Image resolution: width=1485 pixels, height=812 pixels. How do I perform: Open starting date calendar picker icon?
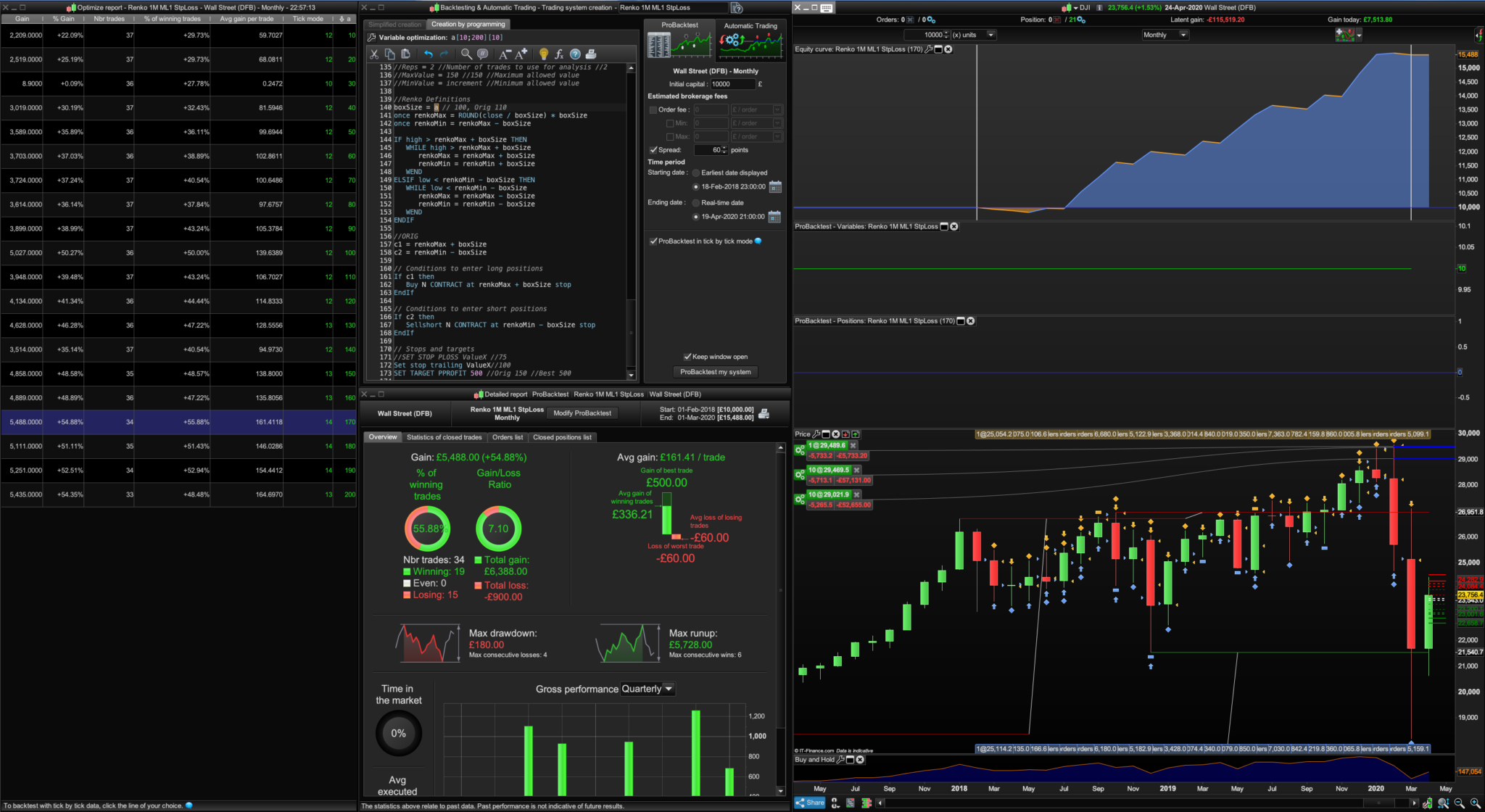pos(774,187)
